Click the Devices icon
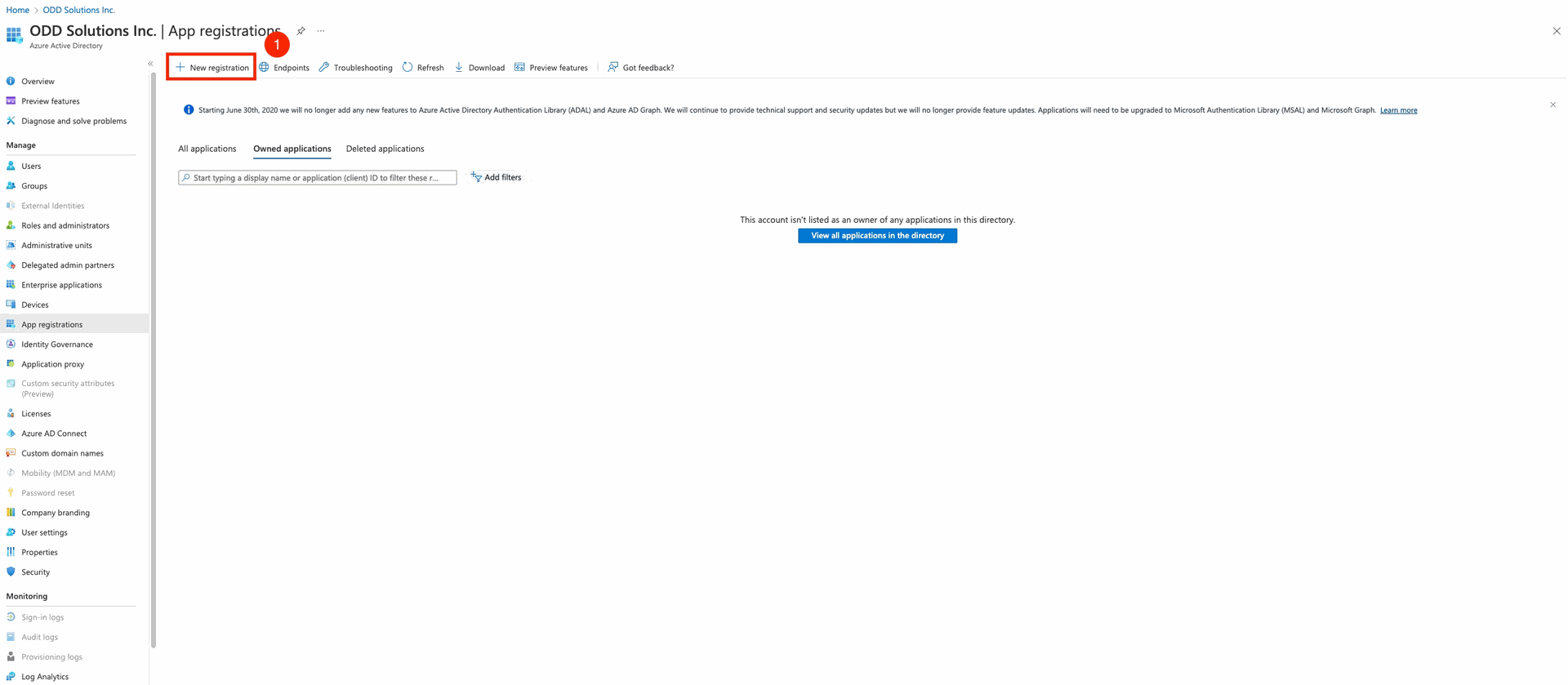Screen dimensions: 1568x685 click(x=11, y=305)
